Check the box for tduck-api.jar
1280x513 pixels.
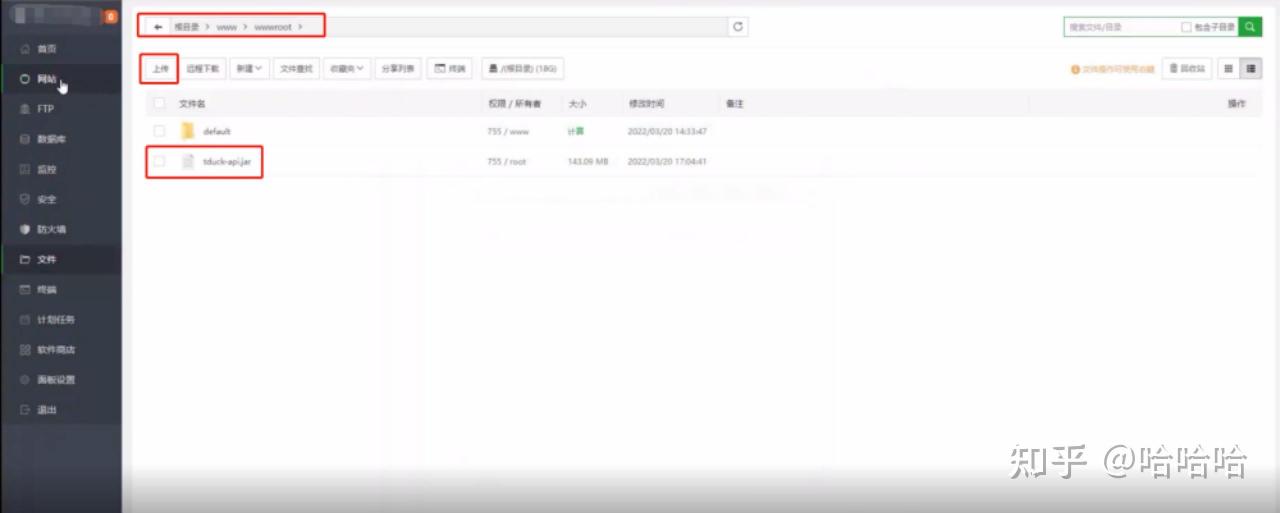tap(159, 161)
